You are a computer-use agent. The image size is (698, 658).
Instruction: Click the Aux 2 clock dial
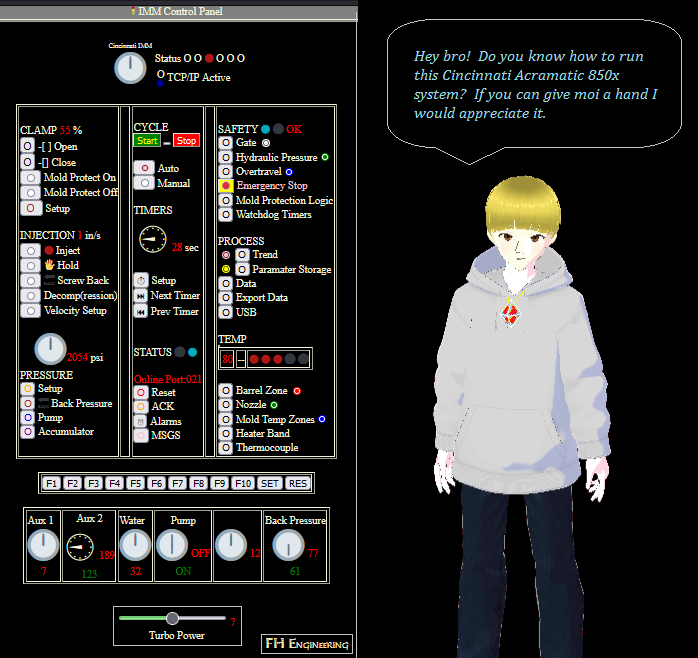pos(80,547)
